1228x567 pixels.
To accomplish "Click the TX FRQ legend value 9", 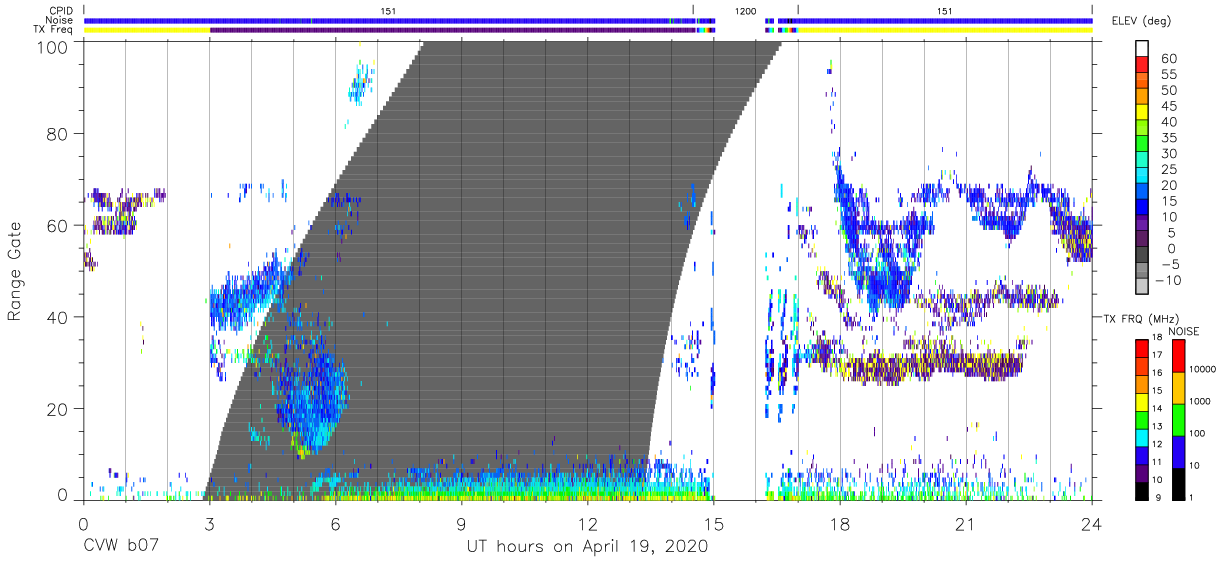I will [x=1156, y=498].
